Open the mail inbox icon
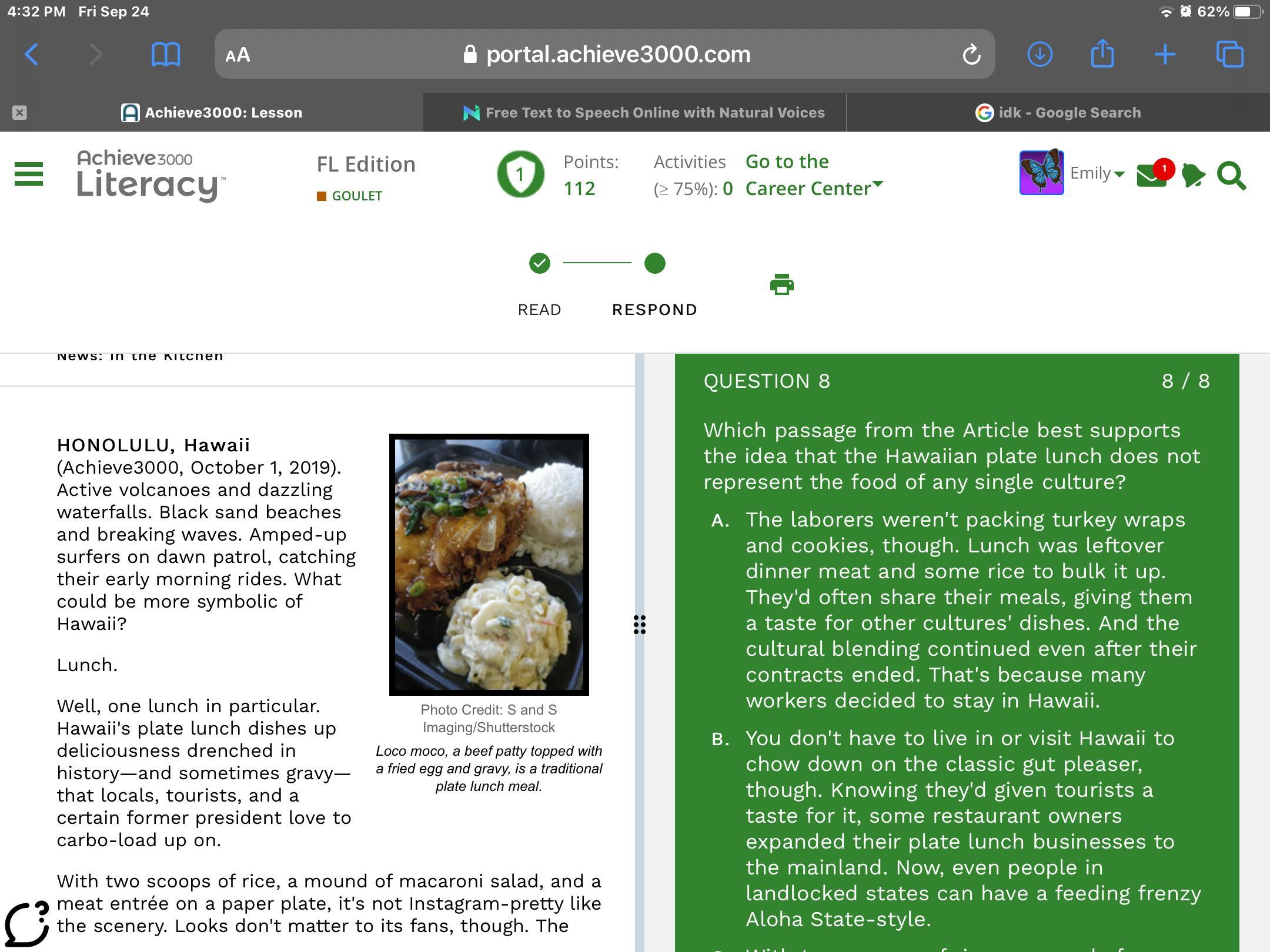The image size is (1270, 952). pos(1151,176)
